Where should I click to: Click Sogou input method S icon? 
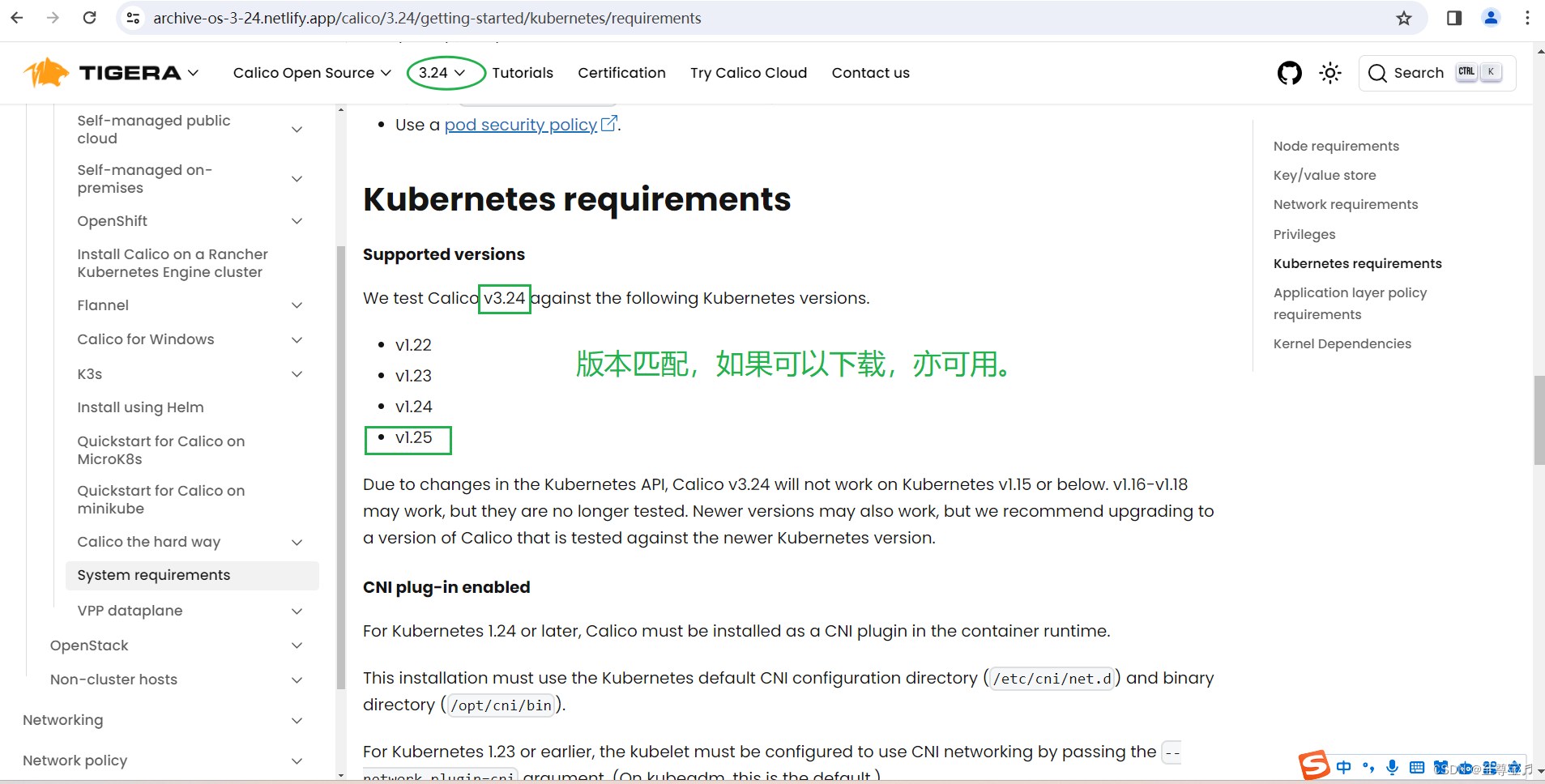[1313, 765]
